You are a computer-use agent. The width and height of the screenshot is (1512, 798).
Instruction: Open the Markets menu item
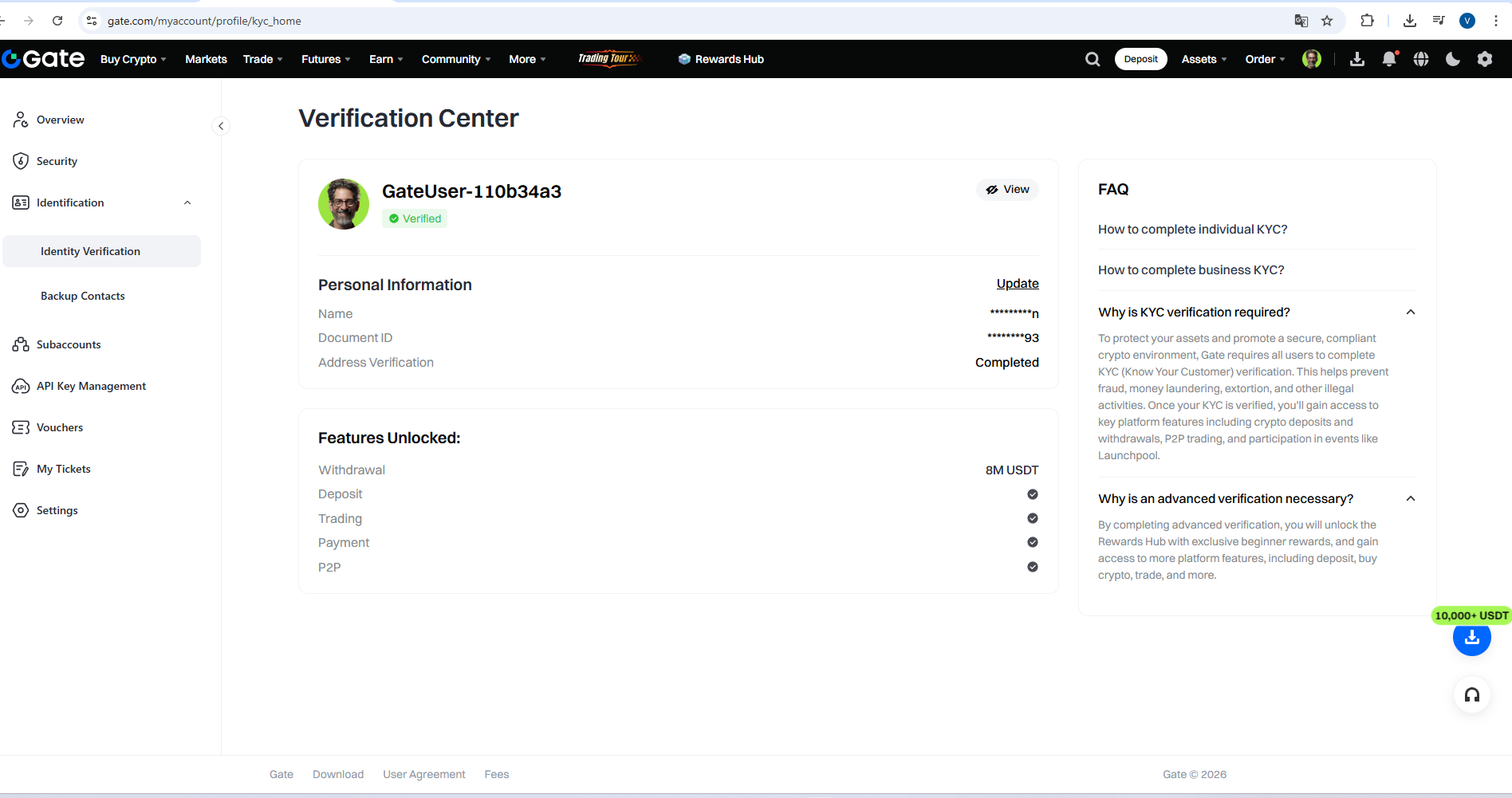(206, 59)
